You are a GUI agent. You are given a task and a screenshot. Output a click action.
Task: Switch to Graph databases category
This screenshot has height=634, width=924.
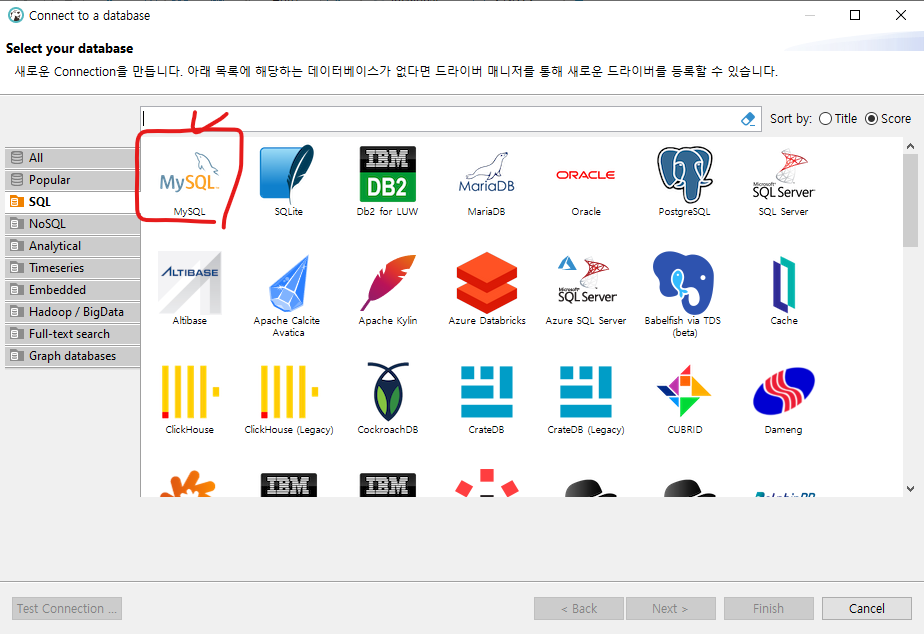point(72,356)
